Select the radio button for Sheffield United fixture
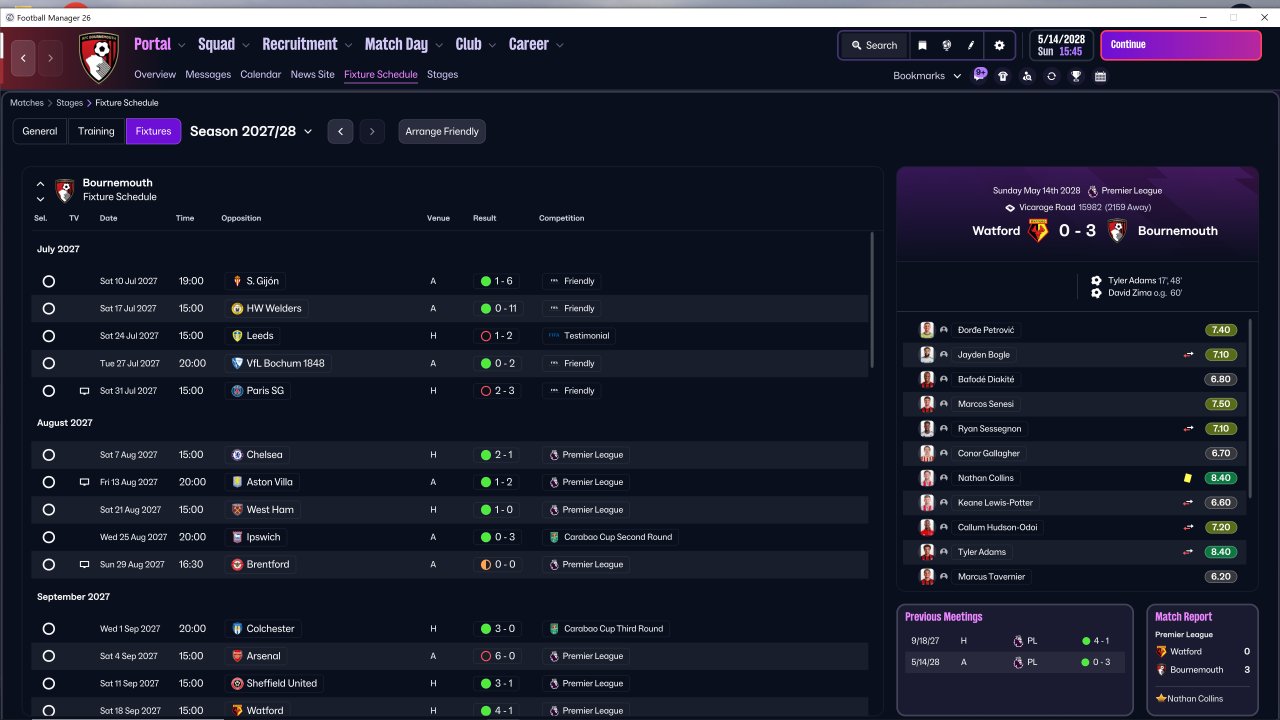The image size is (1280, 720). click(48, 684)
